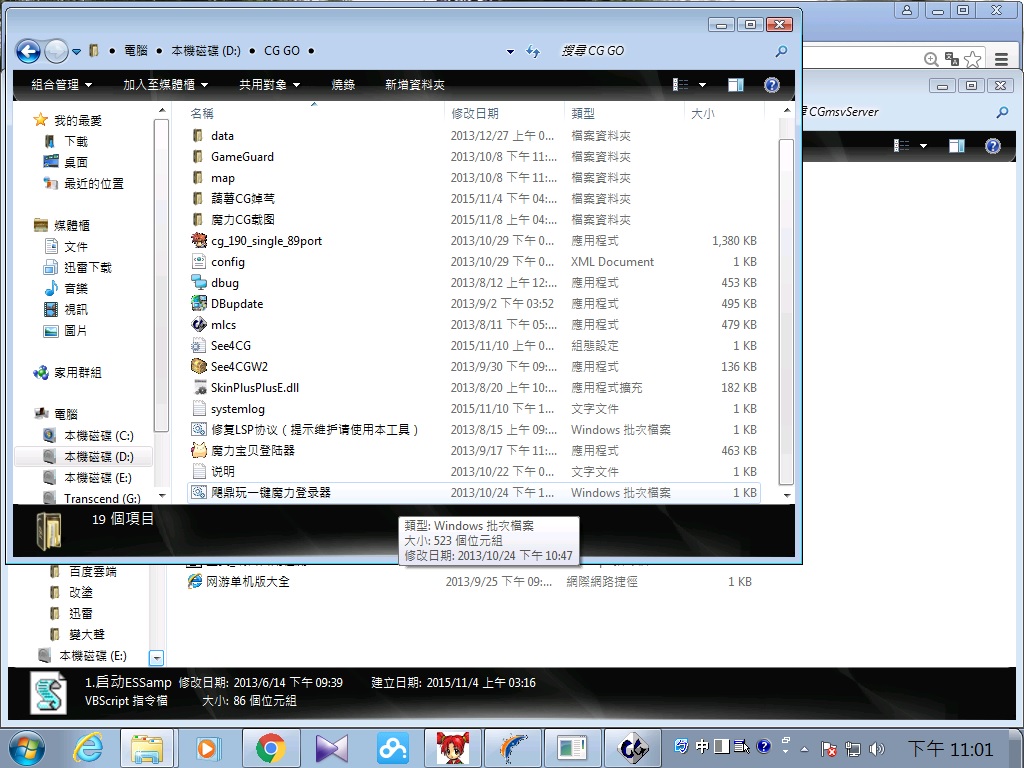
Task: Launch Internet Explorer from the taskbar
Action: pyautogui.click(x=89, y=748)
